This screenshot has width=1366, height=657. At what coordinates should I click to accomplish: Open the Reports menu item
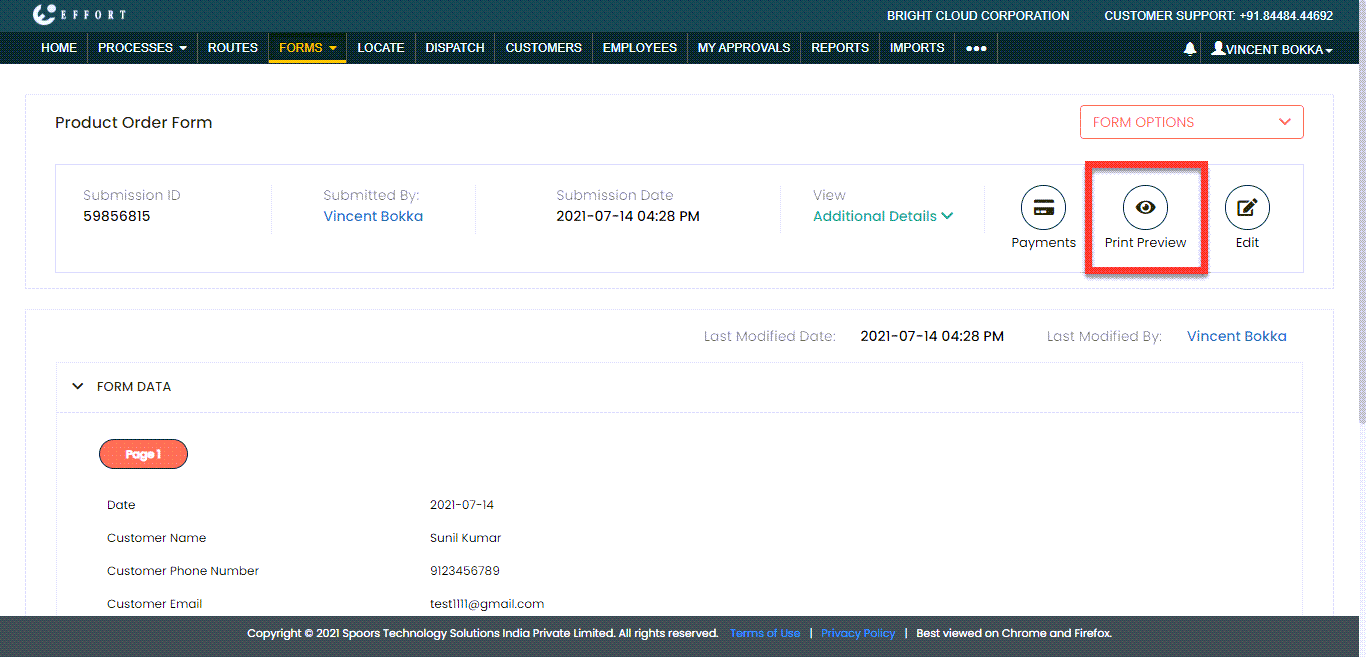[839, 48]
